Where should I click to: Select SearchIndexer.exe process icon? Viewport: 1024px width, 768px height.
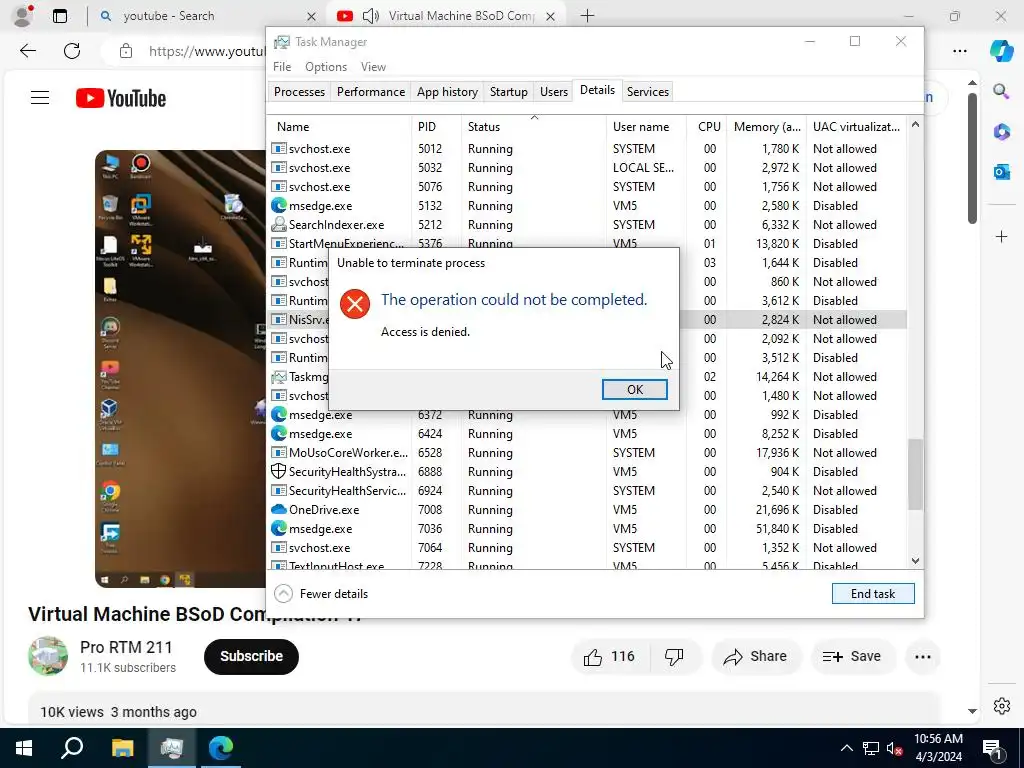click(279, 225)
